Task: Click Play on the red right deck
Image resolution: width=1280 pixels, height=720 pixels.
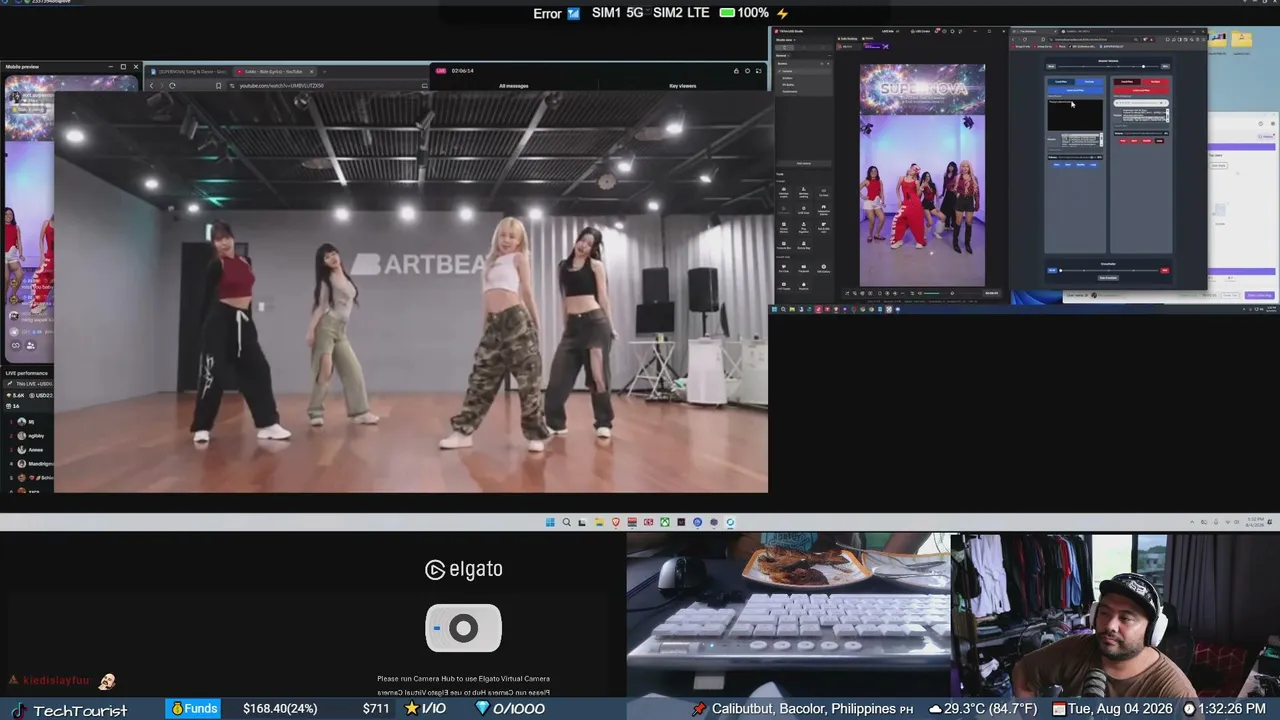Action: (1123, 140)
